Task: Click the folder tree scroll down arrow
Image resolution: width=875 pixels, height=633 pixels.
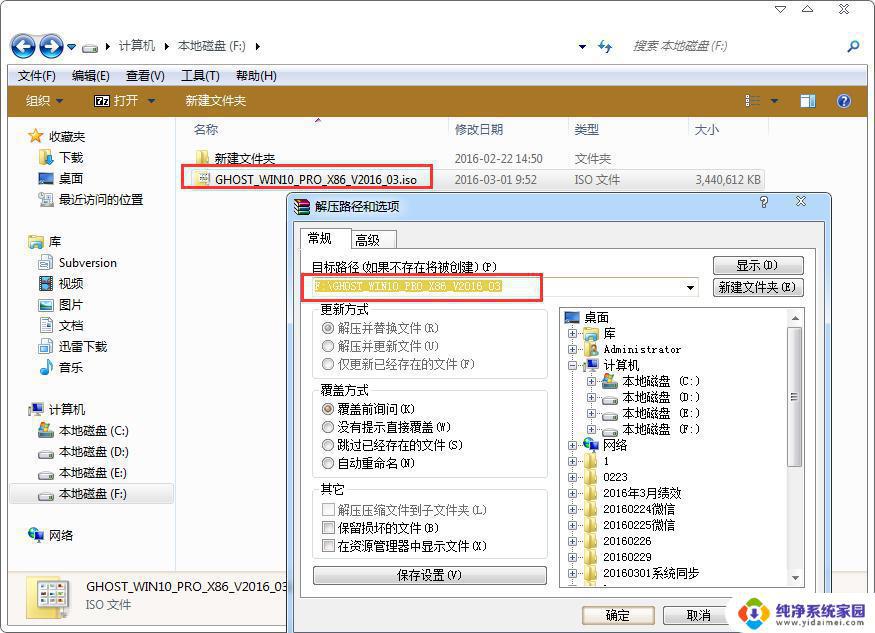Action: 795,578
